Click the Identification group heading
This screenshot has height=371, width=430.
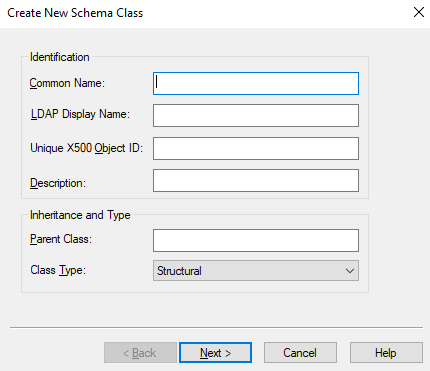tap(60, 57)
